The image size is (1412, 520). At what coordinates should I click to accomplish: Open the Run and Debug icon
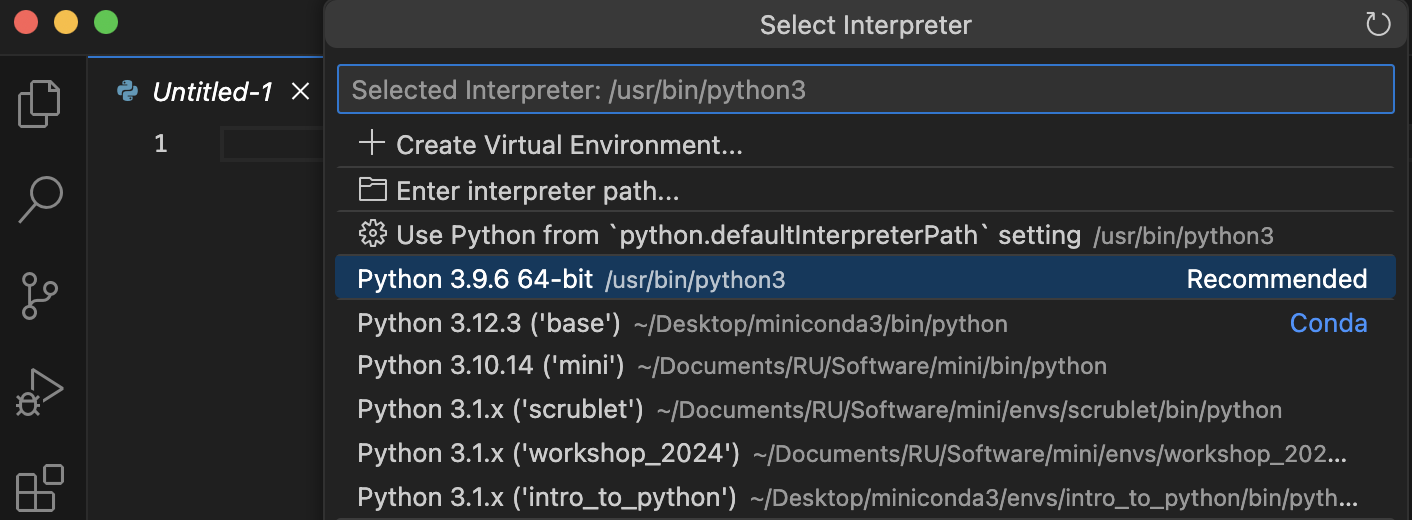40,392
